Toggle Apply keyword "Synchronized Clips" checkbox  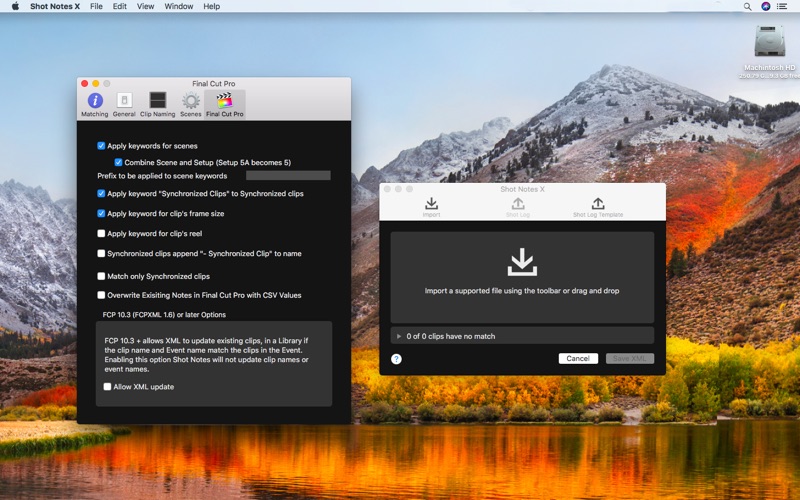(x=101, y=194)
